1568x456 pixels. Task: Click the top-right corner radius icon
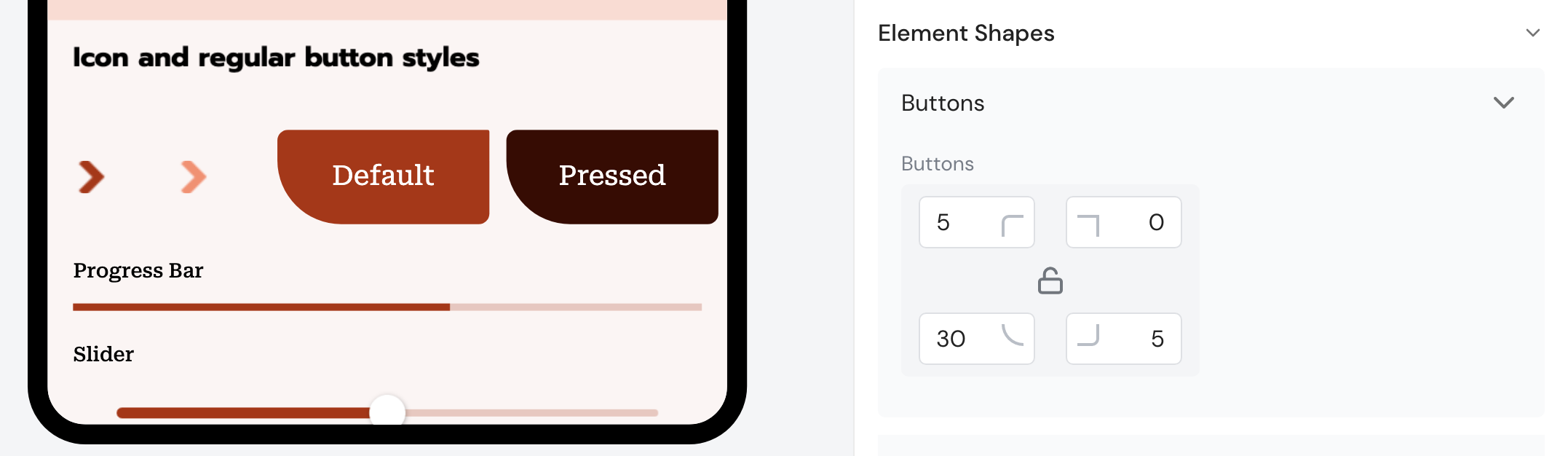pyautogui.click(x=1088, y=226)
